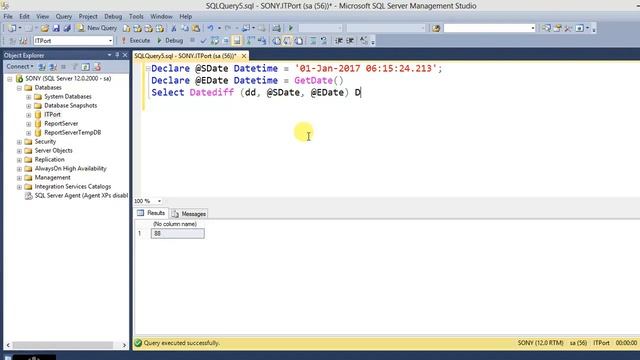Click the (No column name) header
The width and height of the screenshot is (640, 360).
tap(175, 224)
